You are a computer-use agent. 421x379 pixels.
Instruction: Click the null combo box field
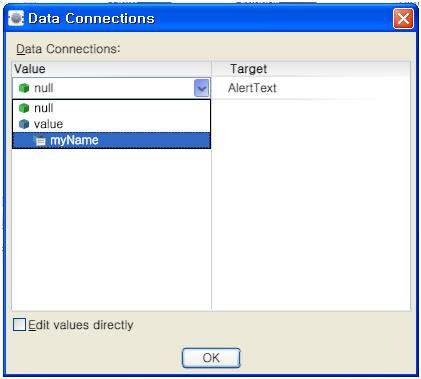click(111, 88)
